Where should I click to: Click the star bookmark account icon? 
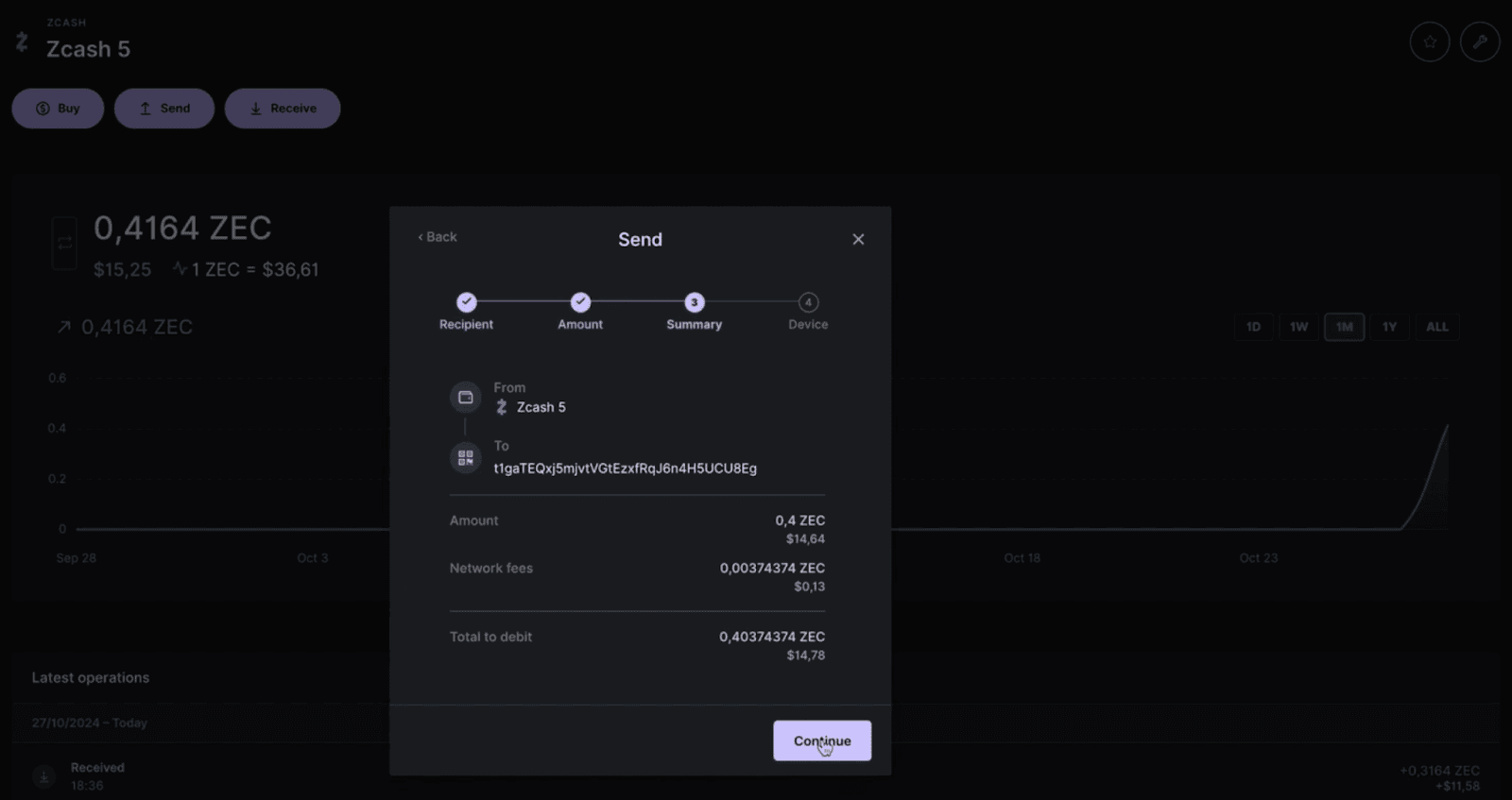click(1429, 43)
